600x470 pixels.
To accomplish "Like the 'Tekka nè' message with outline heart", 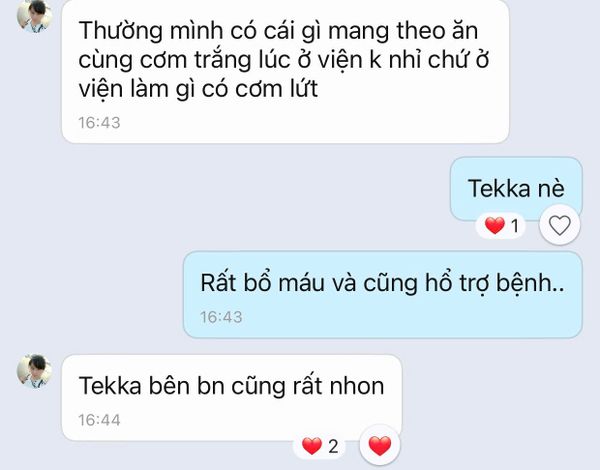I will click(x=559, y=225).
